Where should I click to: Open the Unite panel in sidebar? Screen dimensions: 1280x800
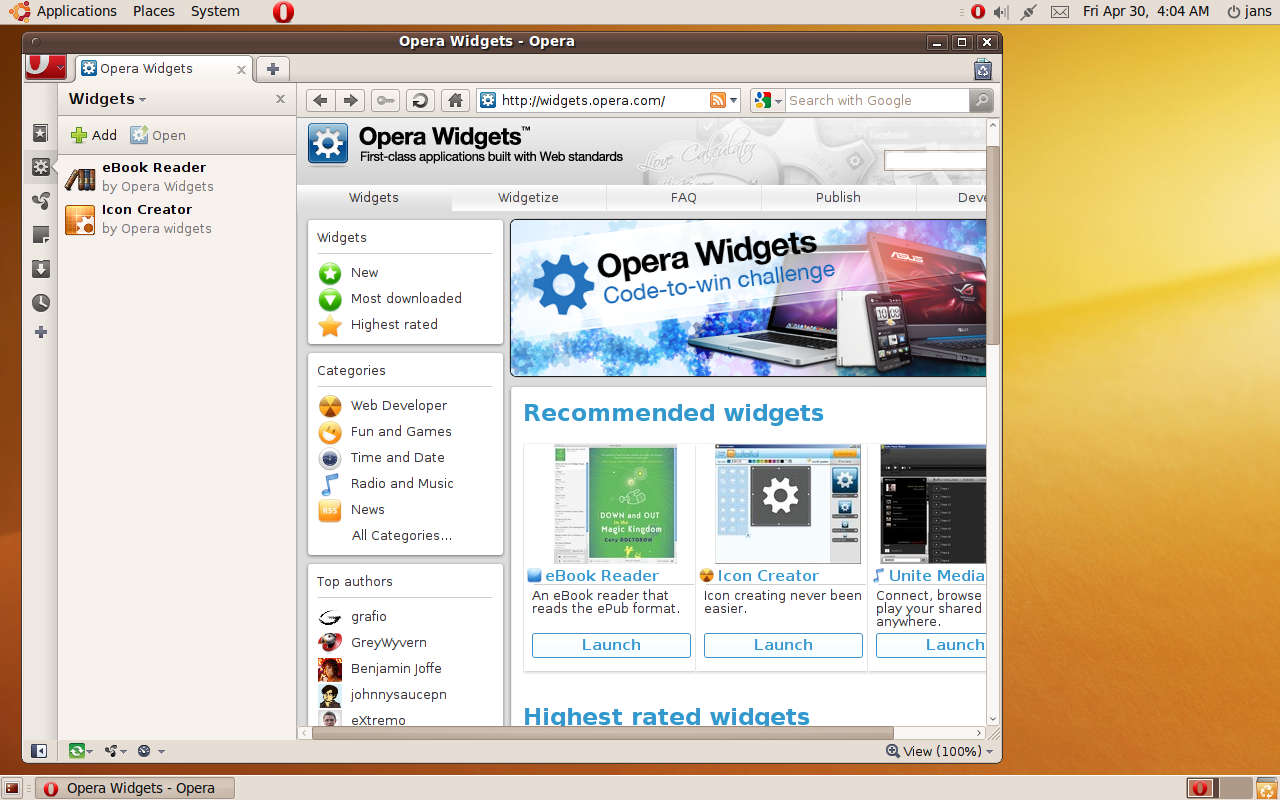pos(40,201)
